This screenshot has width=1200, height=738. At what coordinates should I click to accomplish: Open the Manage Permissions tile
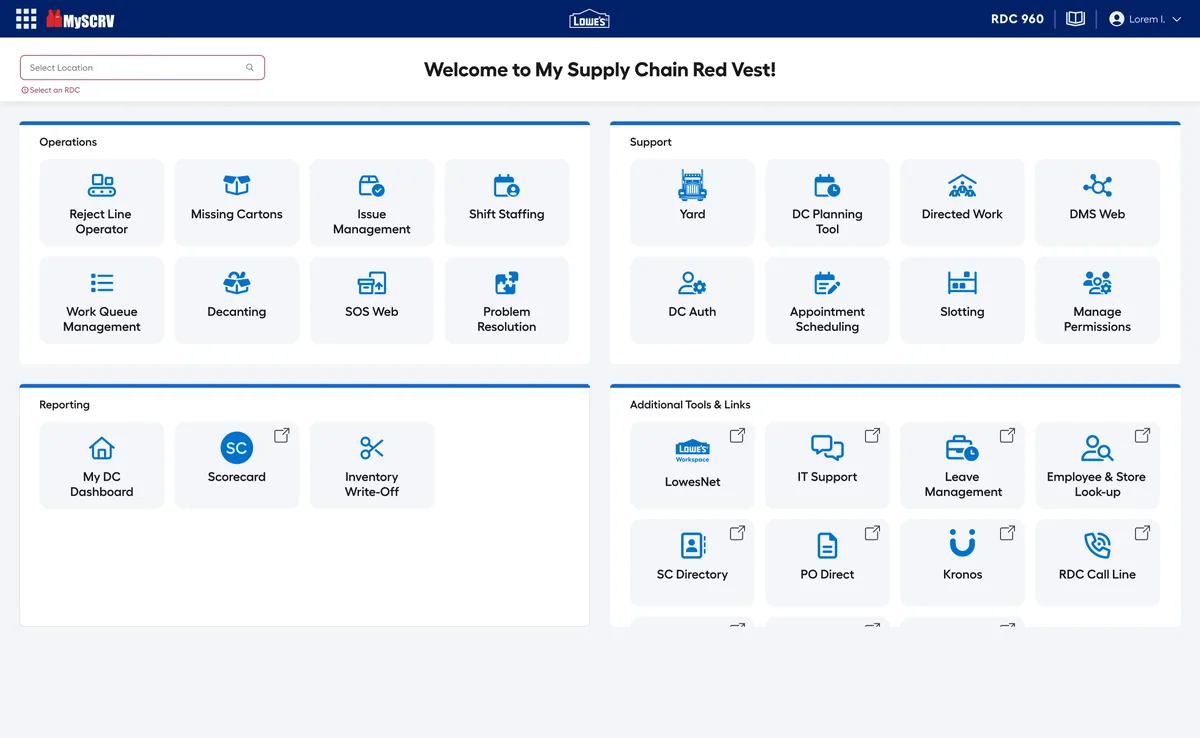[1097, 300]
